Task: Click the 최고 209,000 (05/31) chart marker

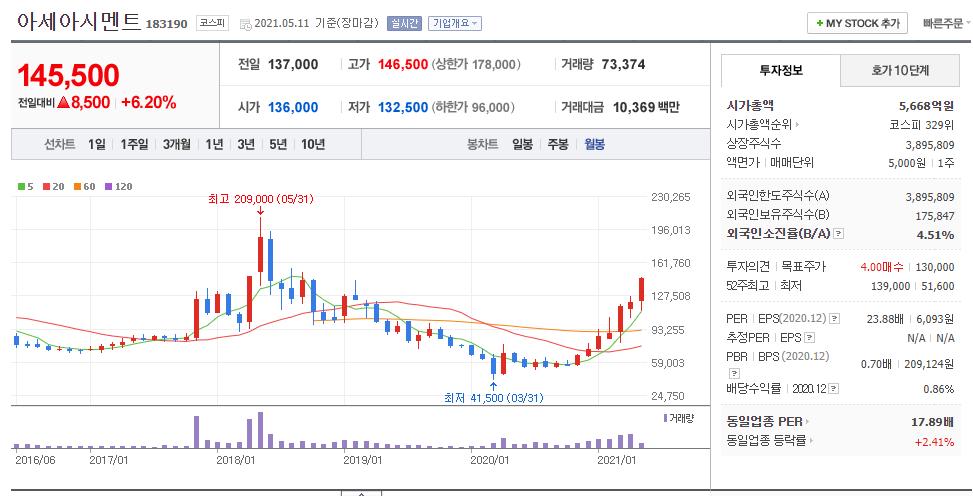Action: pos(261,199)
